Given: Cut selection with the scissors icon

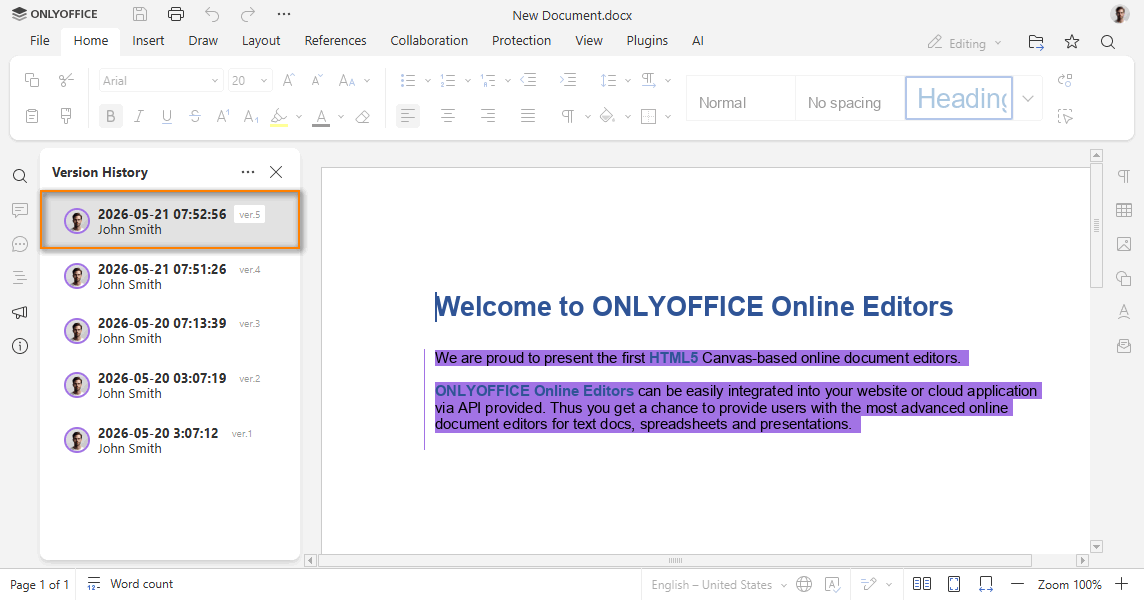Looking at the screenshot, I should [66, 80].
